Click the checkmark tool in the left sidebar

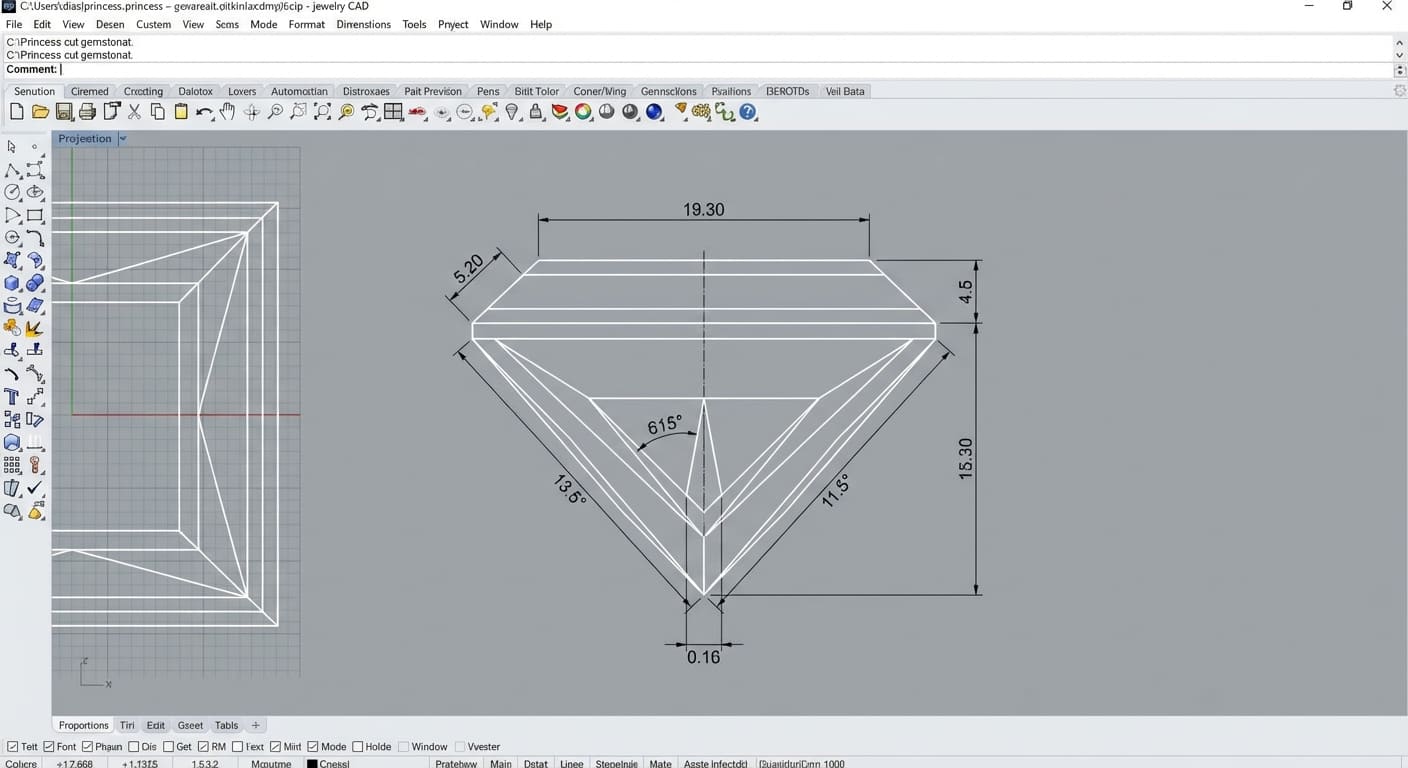[35, 488]
